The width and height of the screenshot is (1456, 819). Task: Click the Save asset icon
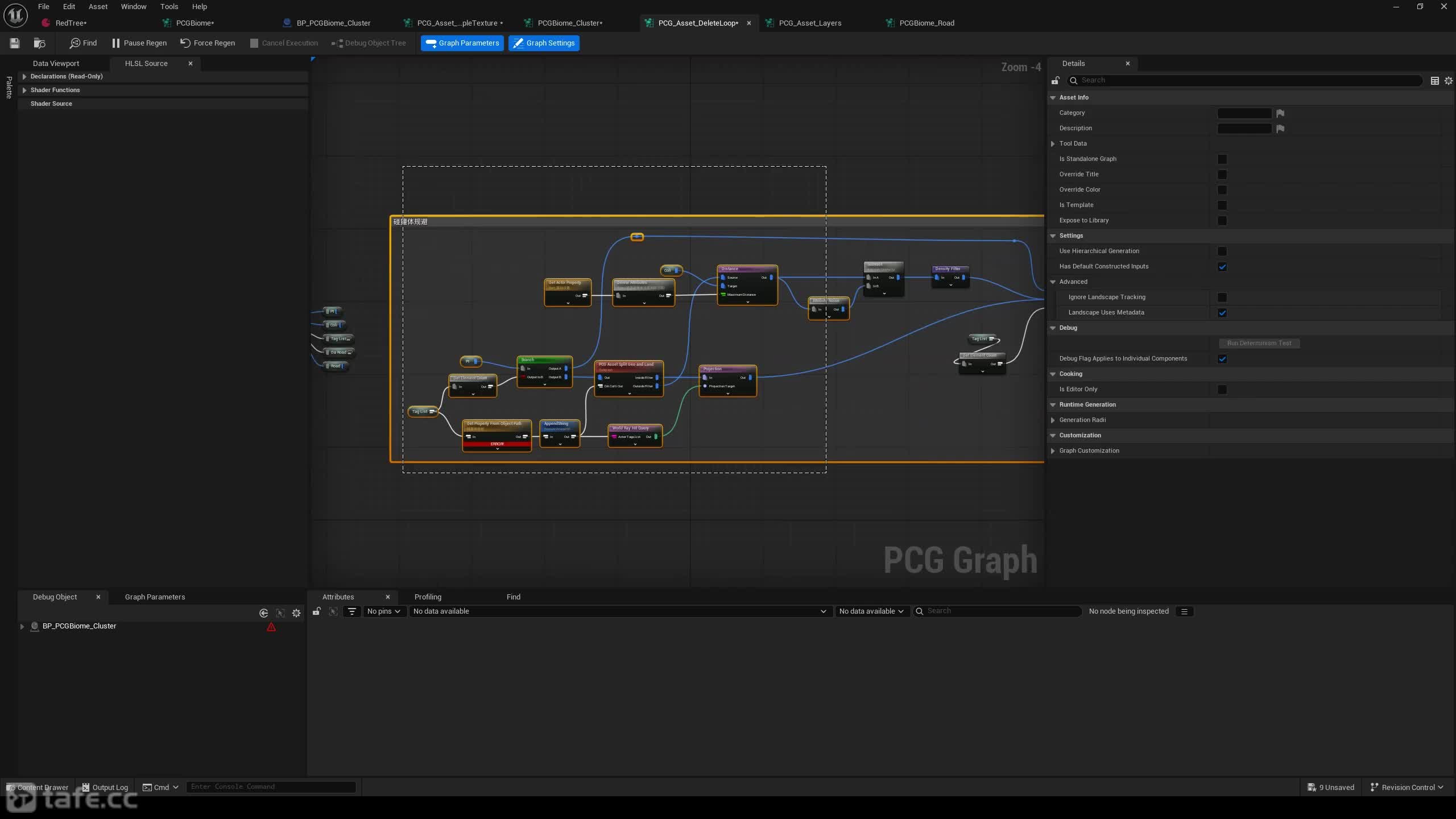pyautogui.click(x=15, y=43)
